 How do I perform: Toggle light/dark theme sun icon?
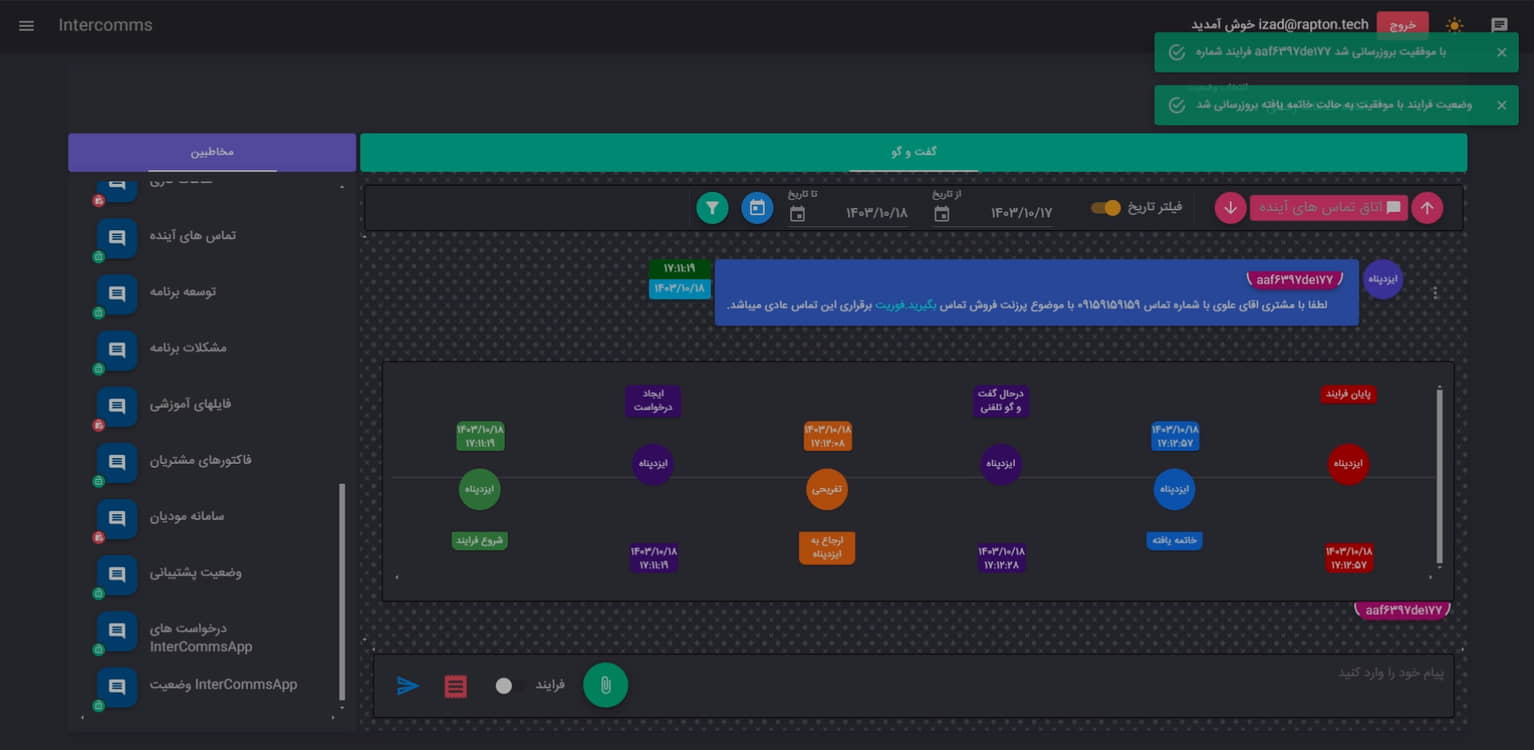(x=1454, y=25)
